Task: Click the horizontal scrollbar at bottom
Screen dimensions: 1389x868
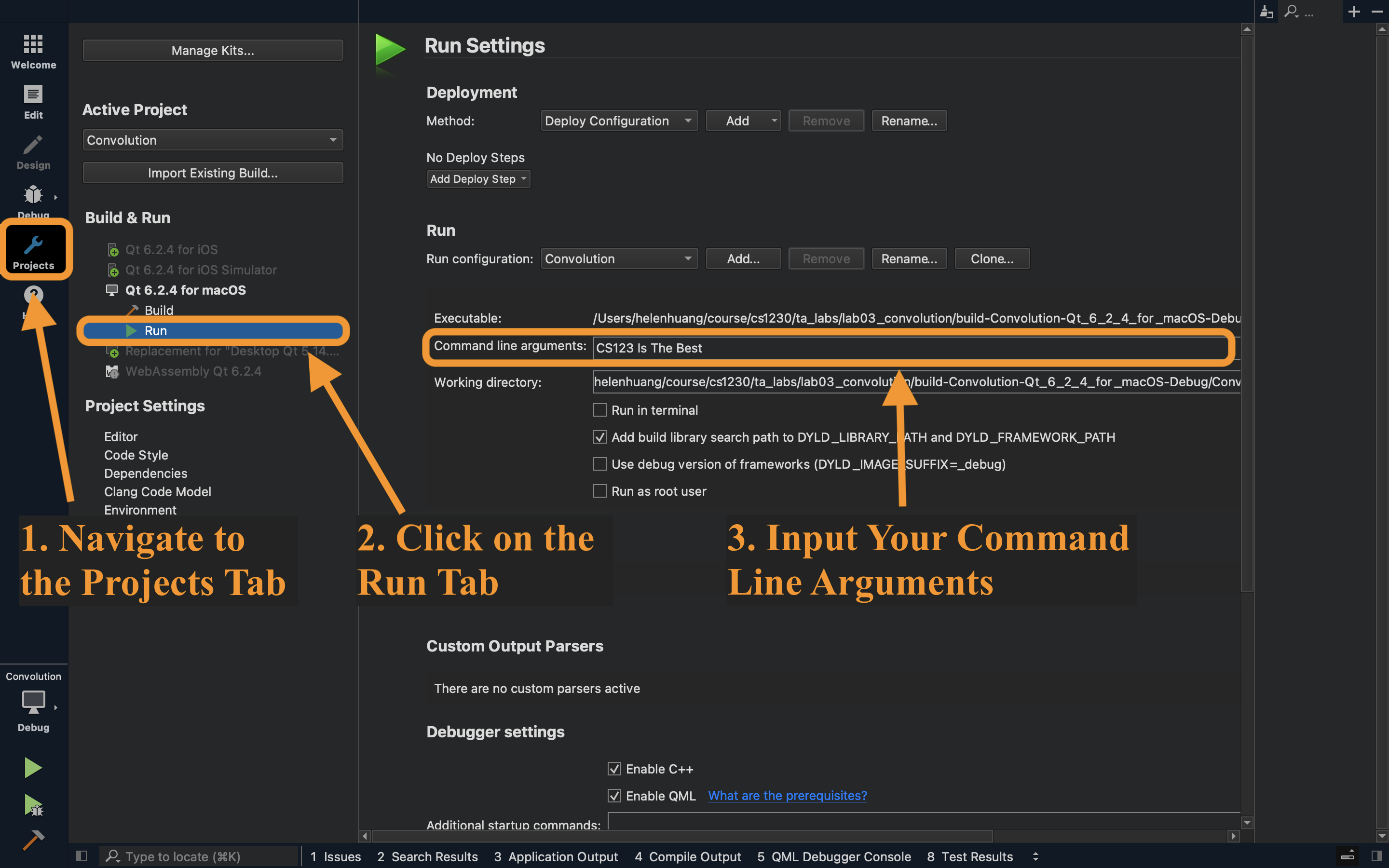Action: tap(682, 836)
